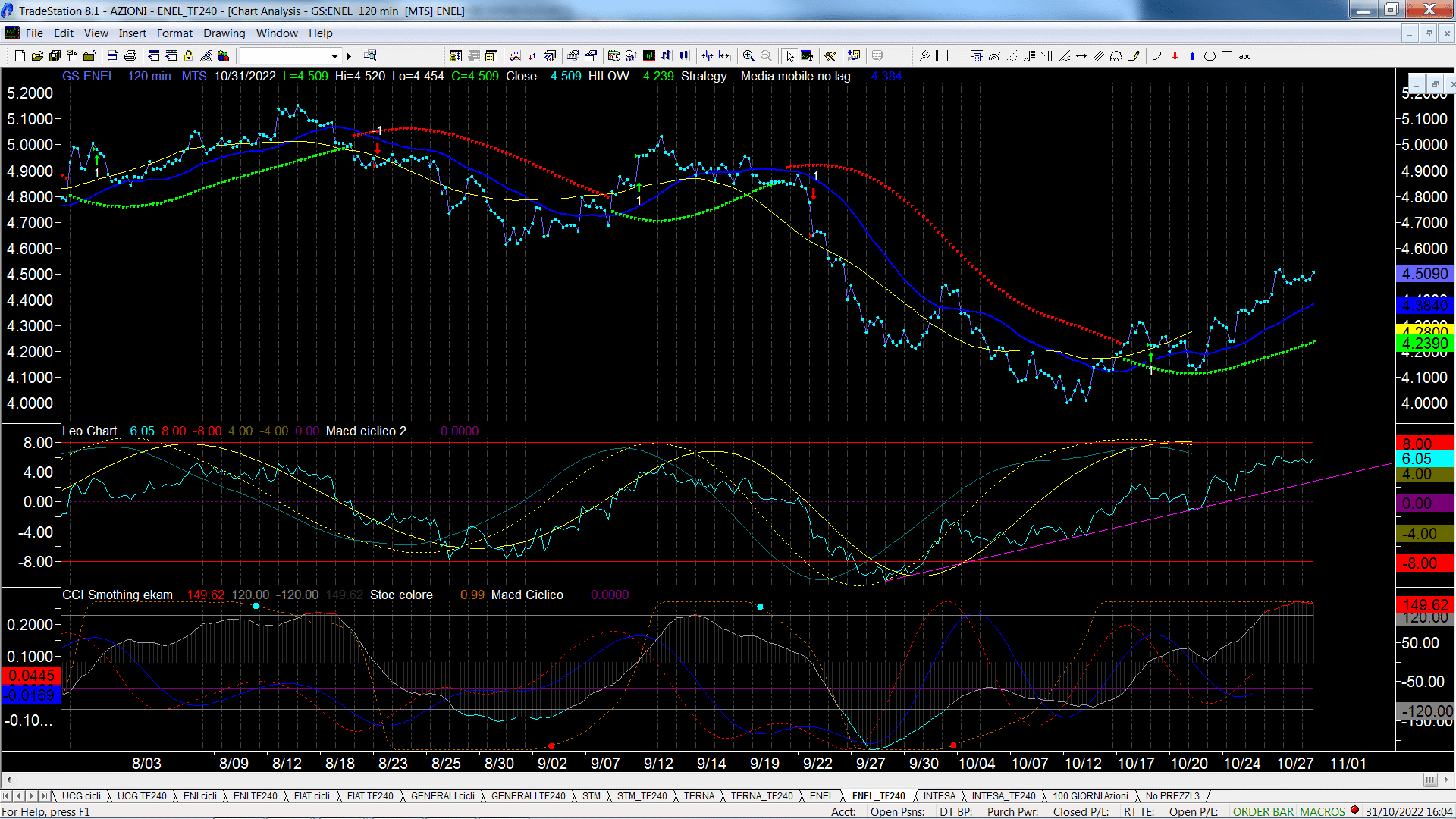Switch to the STM_TF240 tab
This screenshot has width=1456, height=819.
click(642, 795)
